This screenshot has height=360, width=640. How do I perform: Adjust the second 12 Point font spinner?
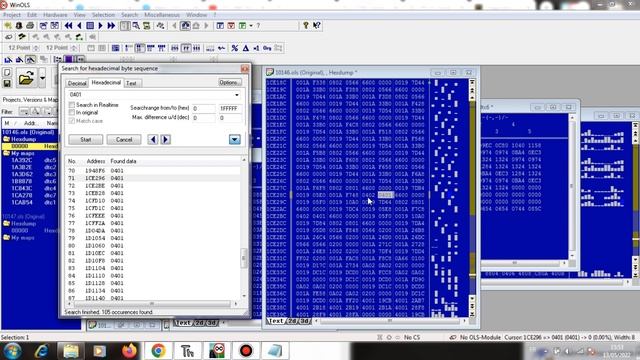tap(73, 48)
